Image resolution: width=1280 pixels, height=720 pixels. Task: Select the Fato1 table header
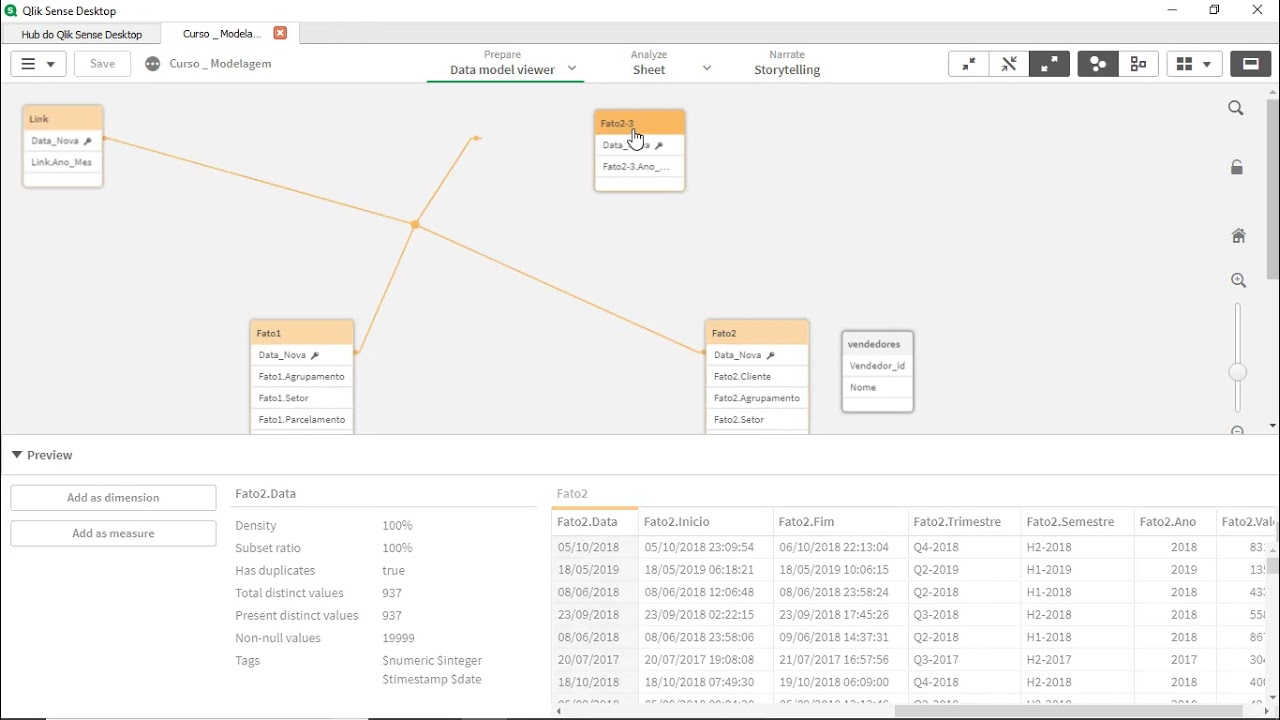302,333
